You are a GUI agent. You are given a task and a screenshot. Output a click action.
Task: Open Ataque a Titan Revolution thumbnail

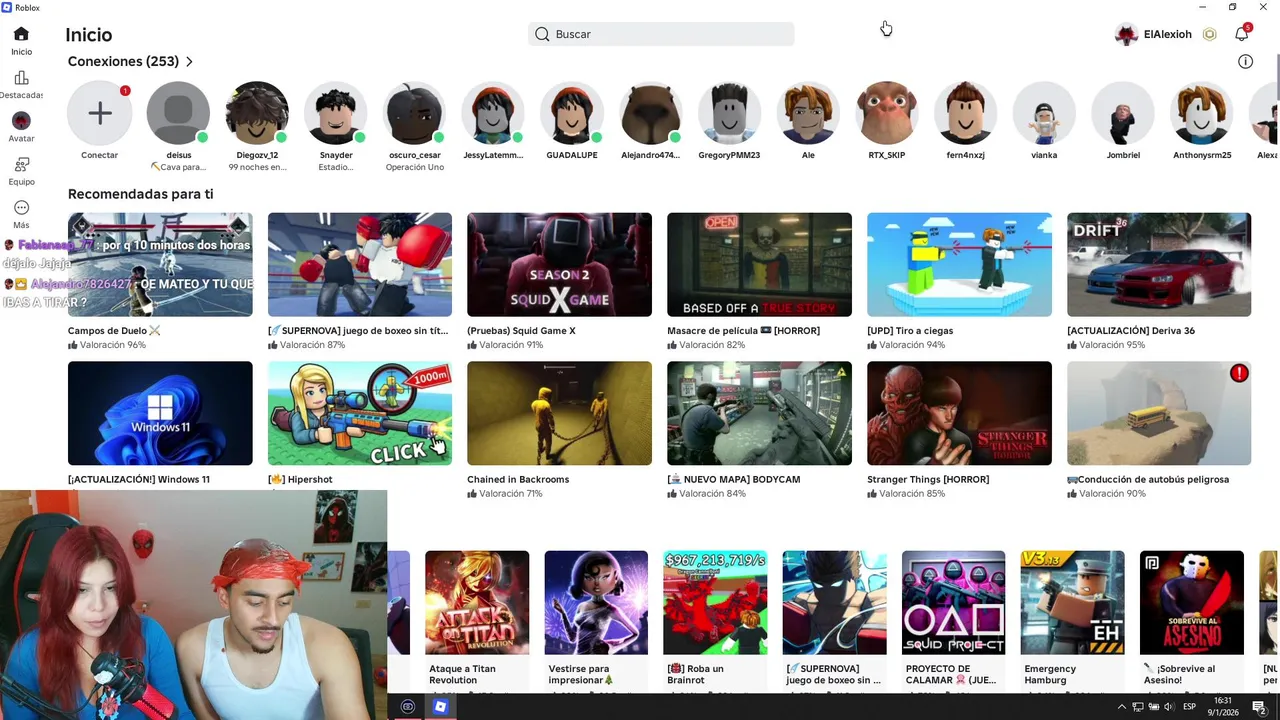pyautogui.click(x=477, y=603)
